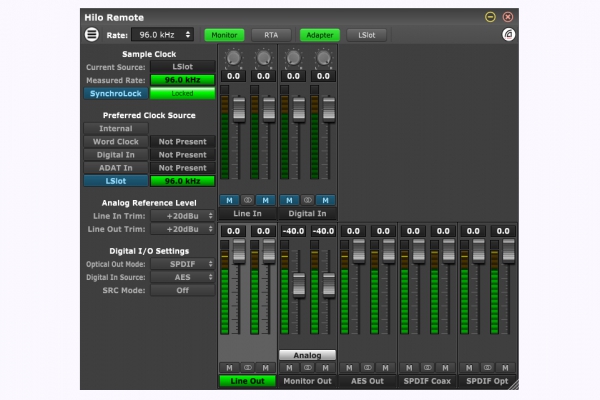This screenshot has width=600, height=400.
Task: Click the Monitor Out stereo link icon
Action: (308, 367)
